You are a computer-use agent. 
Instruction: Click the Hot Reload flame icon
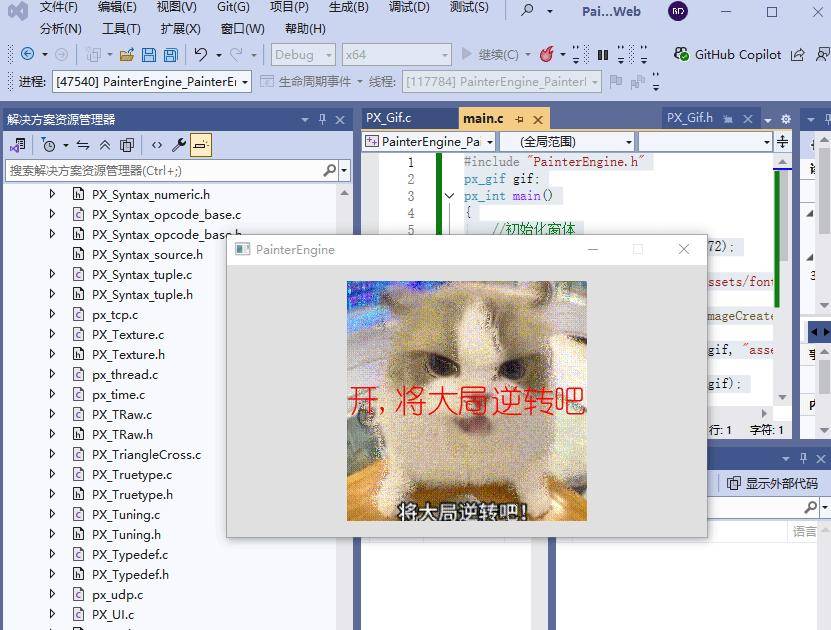click(x=546, y=54)
